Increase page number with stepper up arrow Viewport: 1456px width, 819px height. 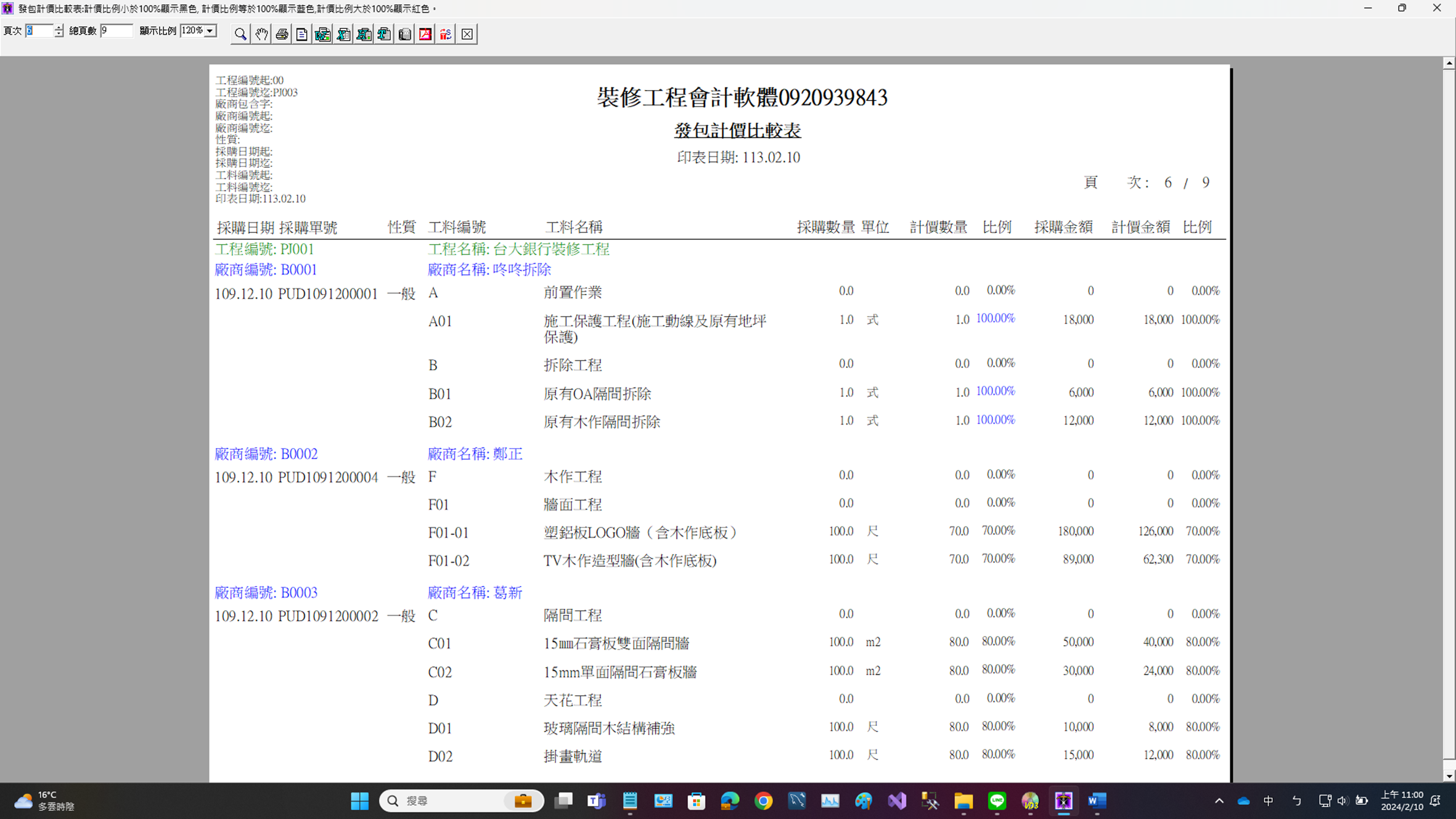pyautogui.click(x=59, y=27)
